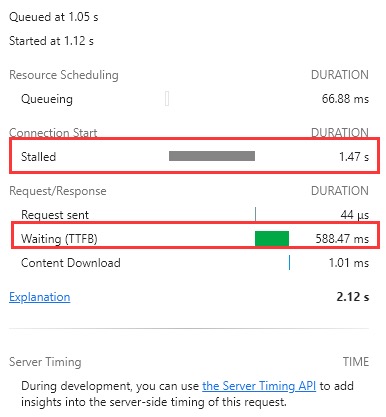386x417 pixels.
Task: Click the gray Stalled timing bar
Action: pos(212,156)
